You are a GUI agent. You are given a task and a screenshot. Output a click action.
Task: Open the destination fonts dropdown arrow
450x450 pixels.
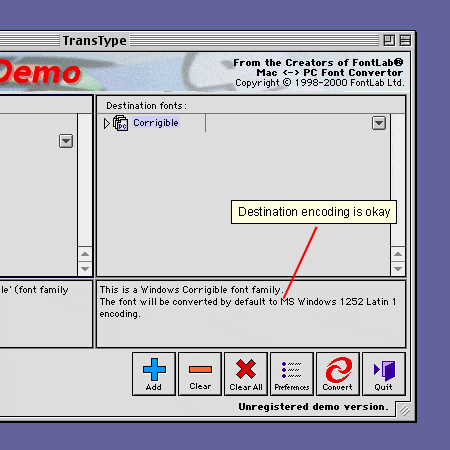pos(379,123)
